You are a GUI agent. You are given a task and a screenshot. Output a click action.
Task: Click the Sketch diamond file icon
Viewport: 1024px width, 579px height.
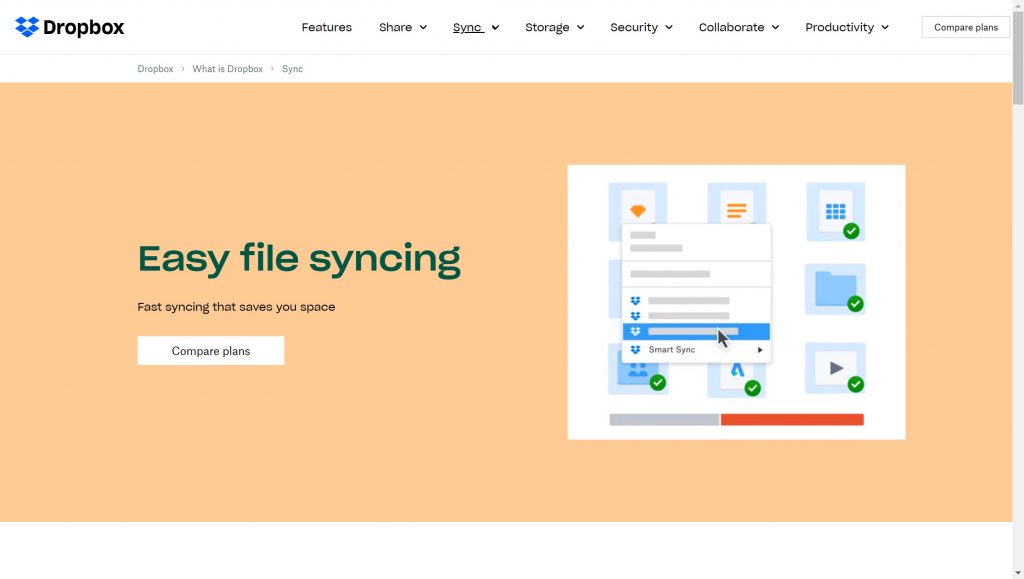638,210
